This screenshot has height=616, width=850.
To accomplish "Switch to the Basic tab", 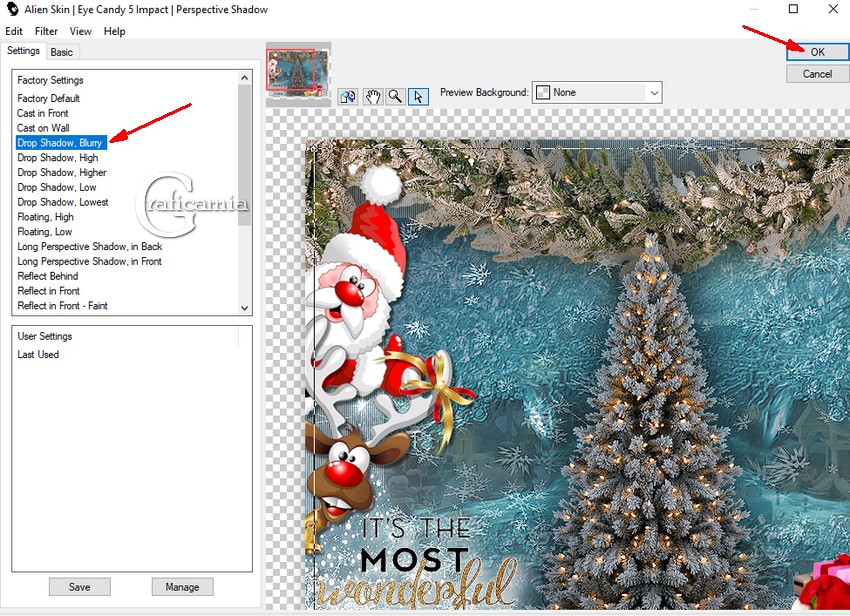I will 62,52.
